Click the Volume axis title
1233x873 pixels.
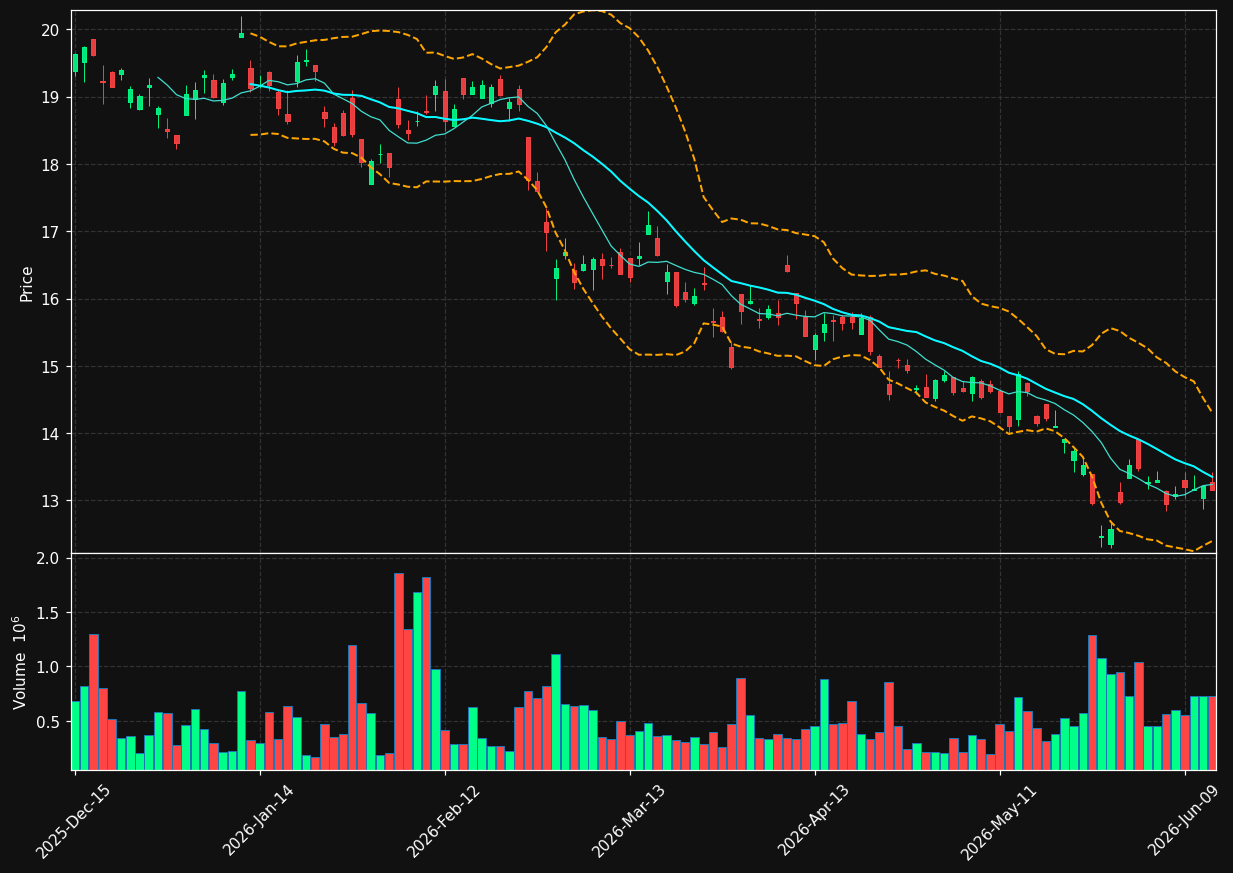click(21, 662)
